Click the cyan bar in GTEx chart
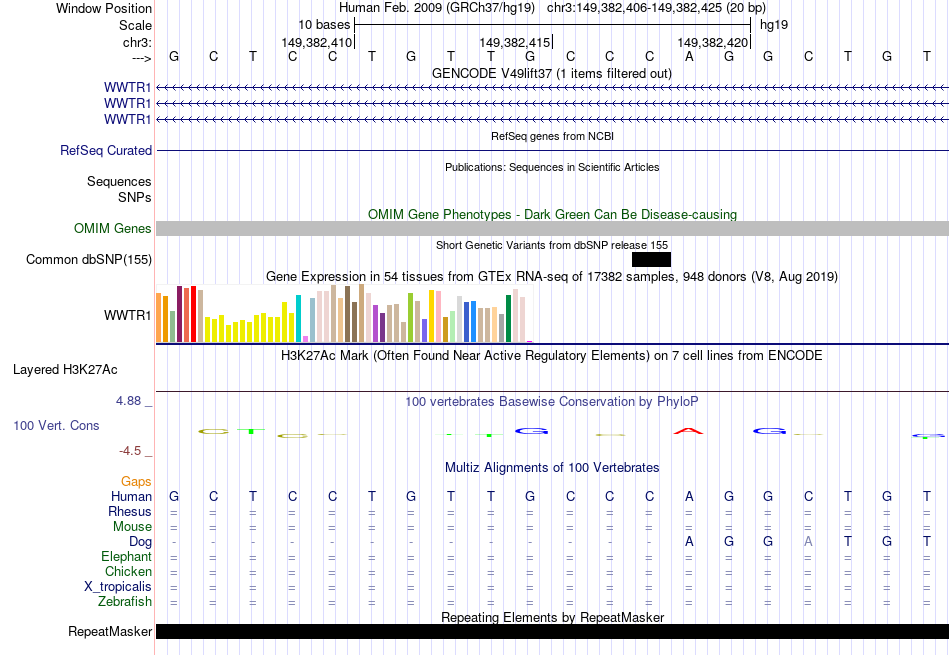 click(x=298, y=319)
